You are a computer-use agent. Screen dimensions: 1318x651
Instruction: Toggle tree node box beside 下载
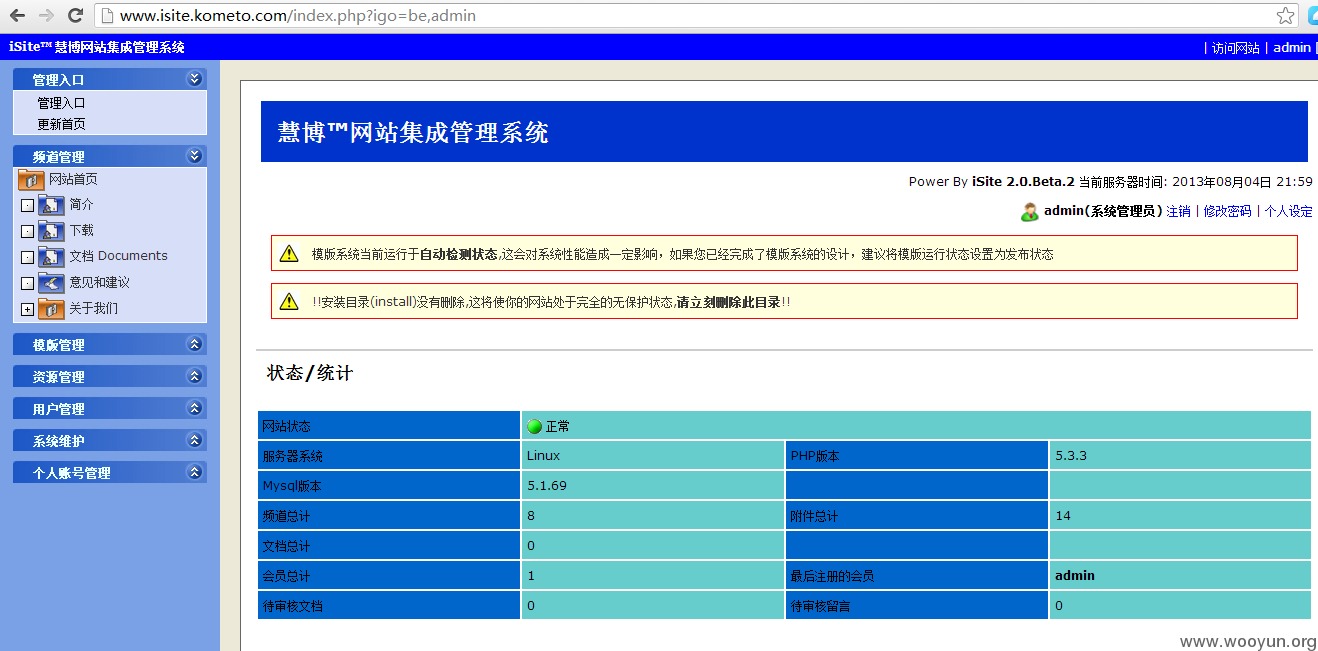[x=27, y=232]
